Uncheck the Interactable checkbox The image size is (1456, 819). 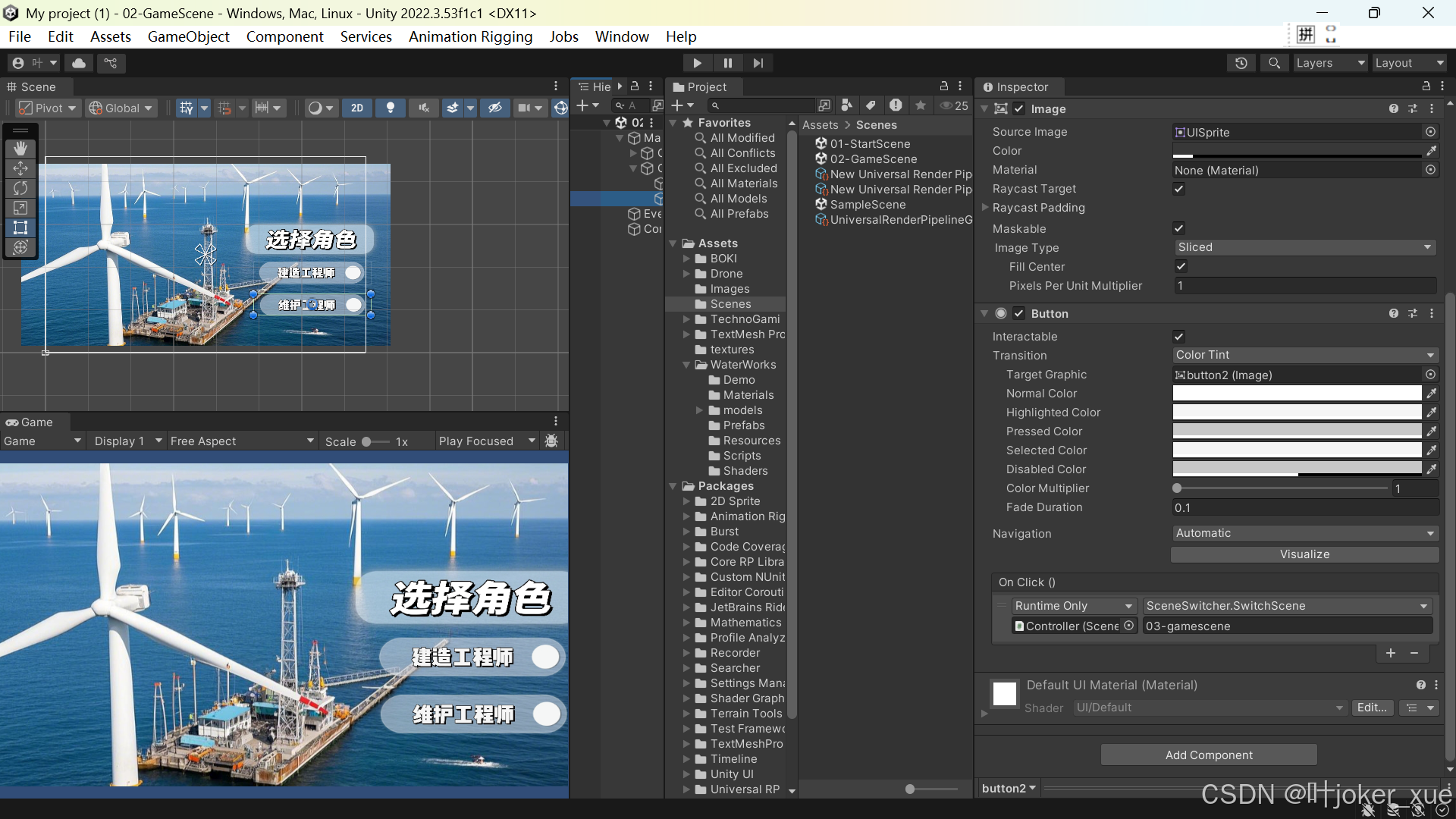pos(1179,337)
